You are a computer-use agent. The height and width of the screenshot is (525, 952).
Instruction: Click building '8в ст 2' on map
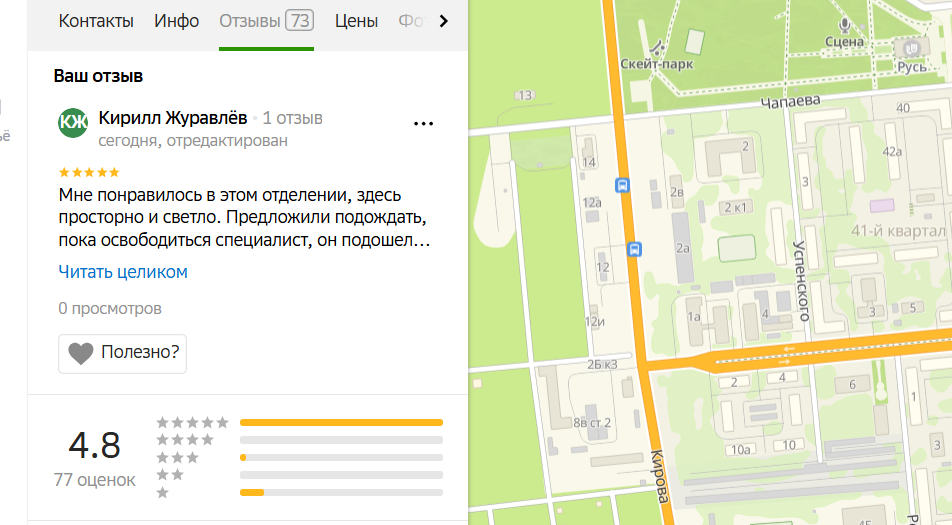(592, 423)
